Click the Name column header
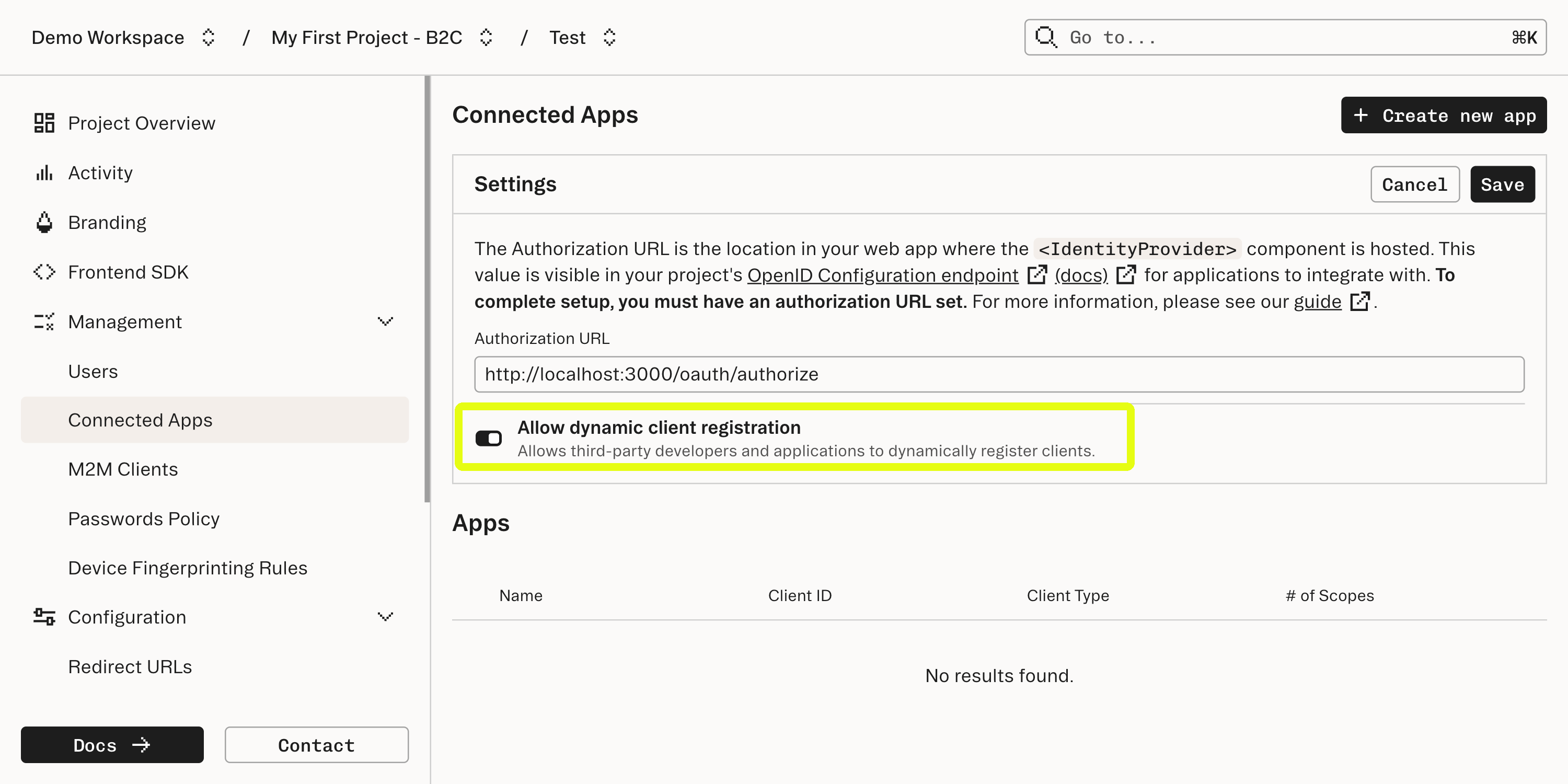This screenshot has width=1568, height=784. coord(521,595)
